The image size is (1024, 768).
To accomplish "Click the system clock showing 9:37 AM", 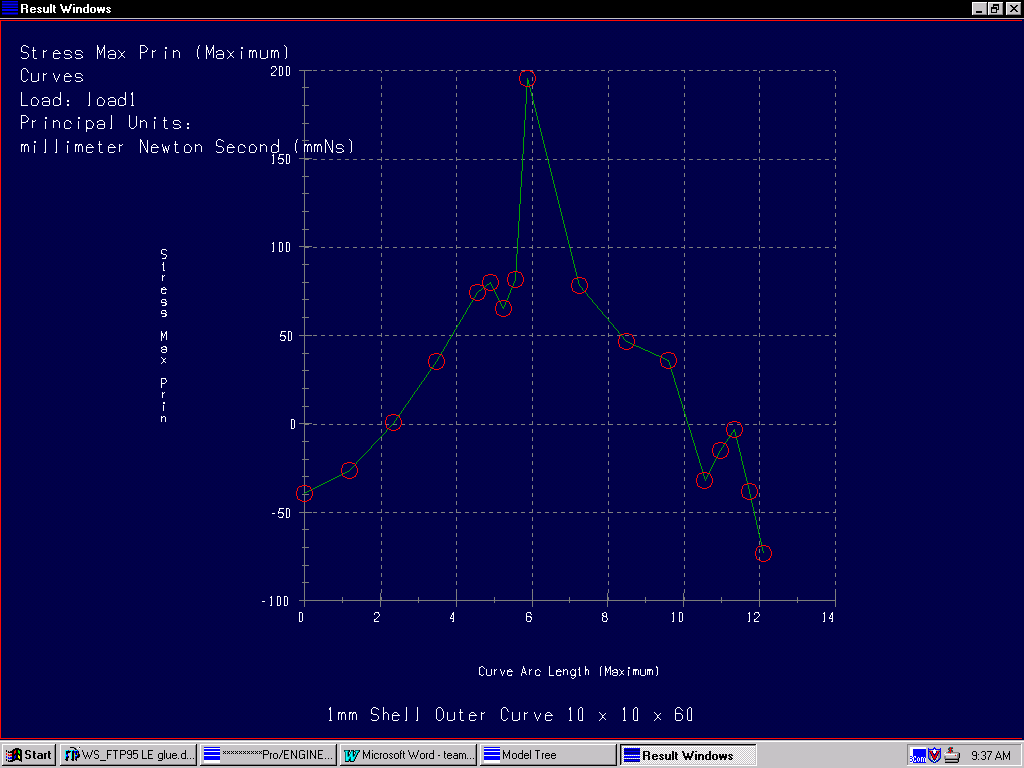I will 991,755.
